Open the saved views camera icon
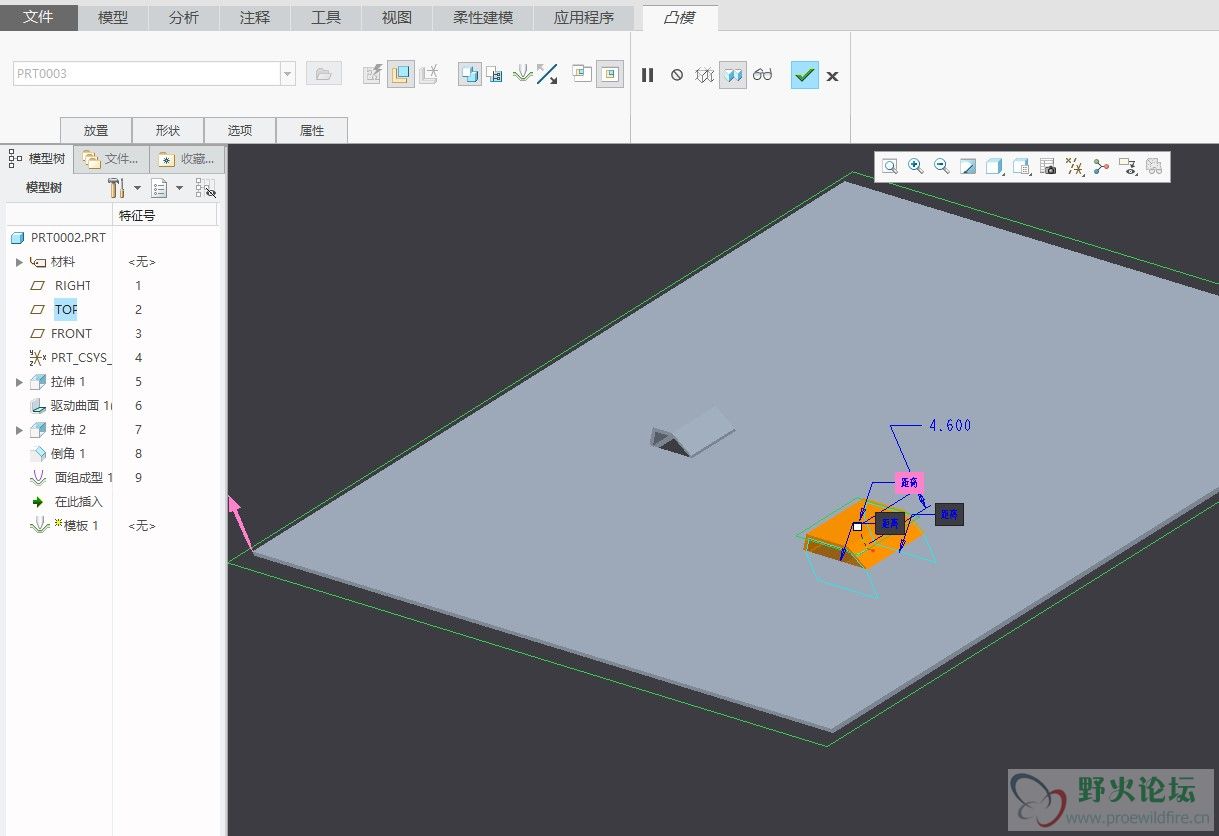This screenshot has width=1219, height=836. click(1048, 167)
